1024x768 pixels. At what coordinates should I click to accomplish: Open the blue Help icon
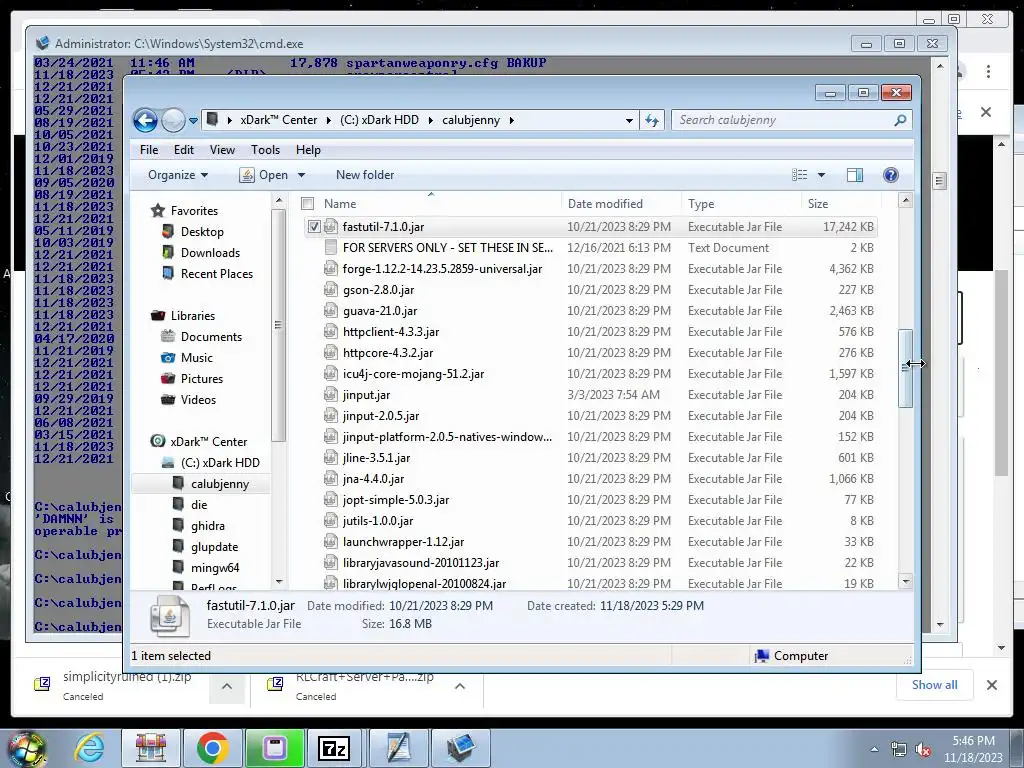pos(891,175)
